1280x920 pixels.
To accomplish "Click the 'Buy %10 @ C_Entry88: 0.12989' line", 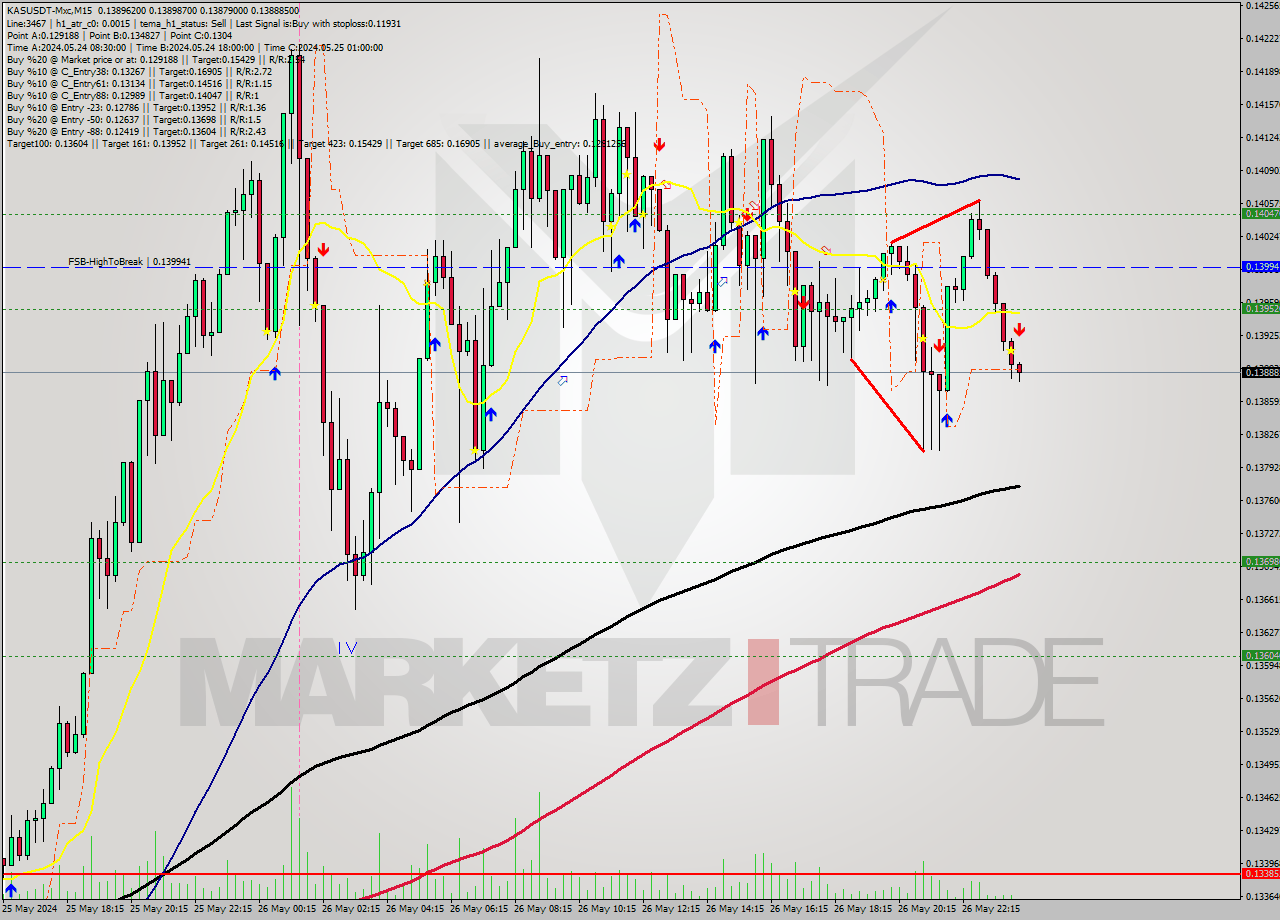I will 134,96.
